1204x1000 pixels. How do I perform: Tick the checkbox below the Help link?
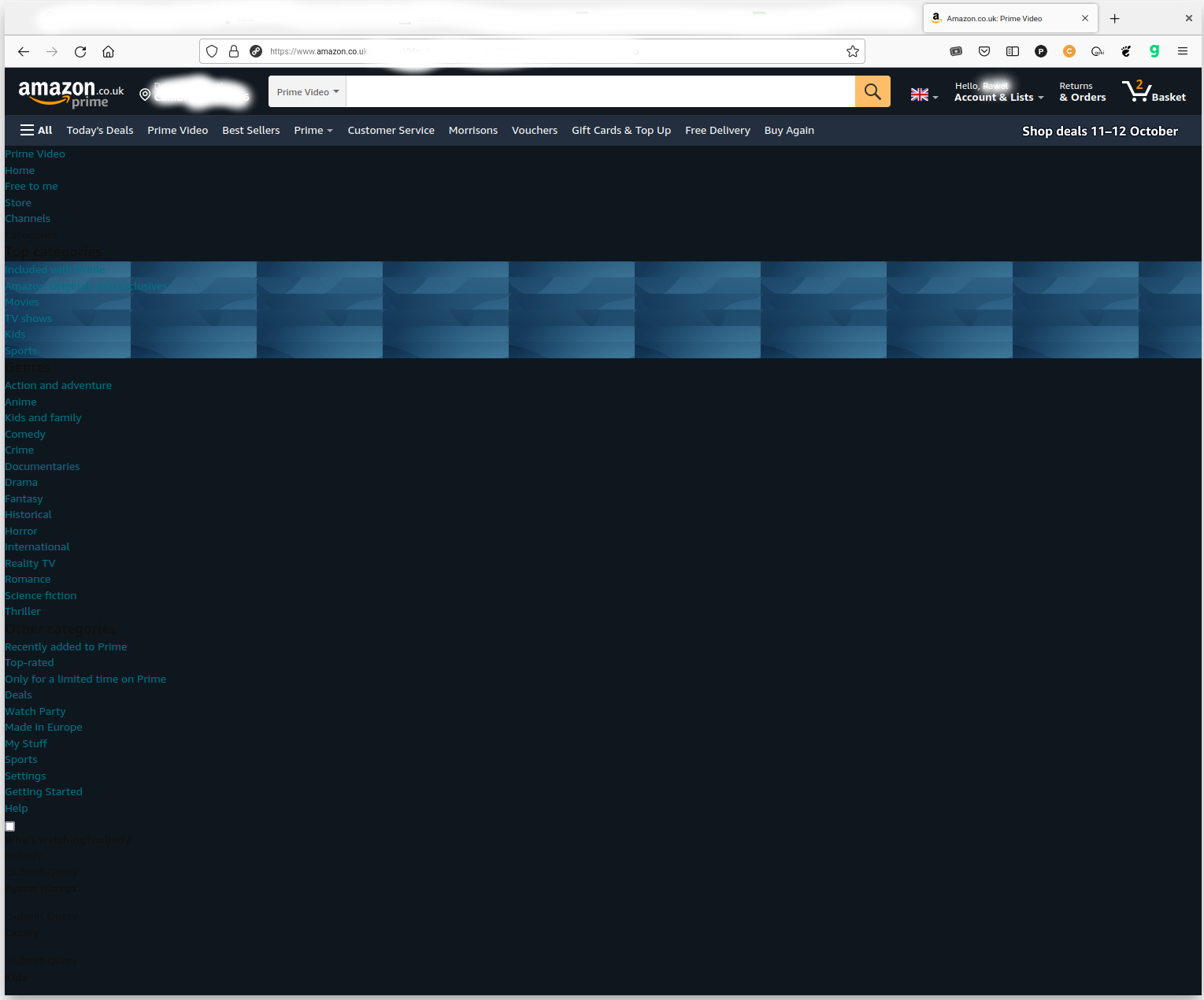tap(10, 826)
